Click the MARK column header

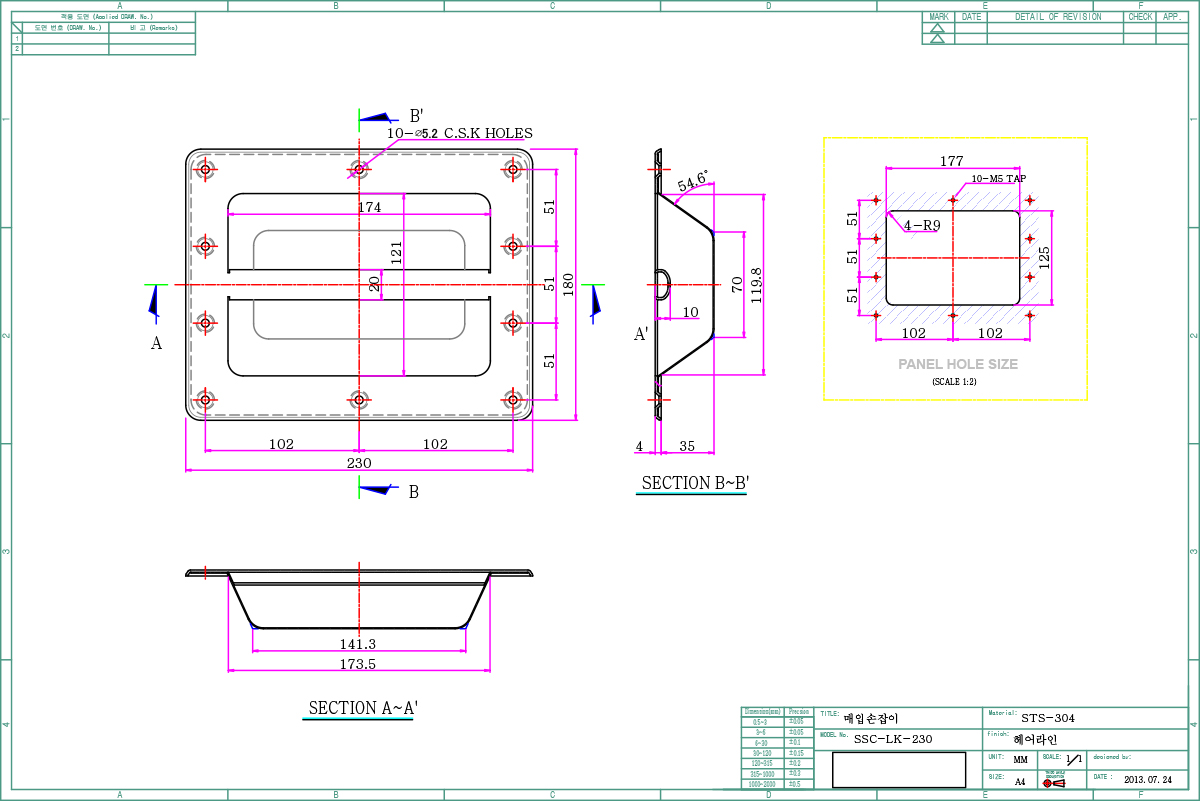click(939, 17)
